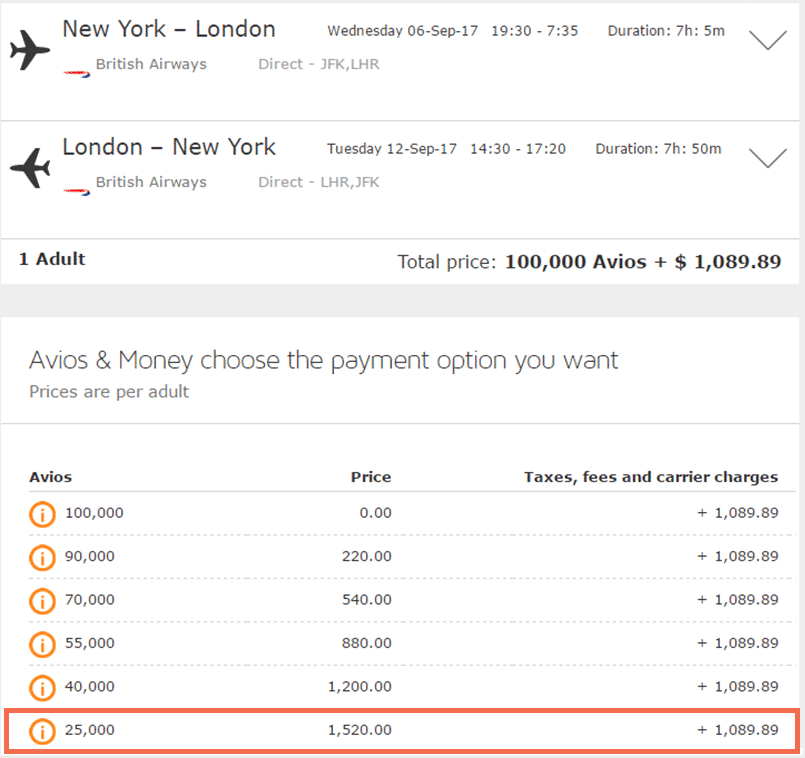Click the info icon beside 100,000 Avios
This screenshot has width=805, height=758.
pos(42,514)
